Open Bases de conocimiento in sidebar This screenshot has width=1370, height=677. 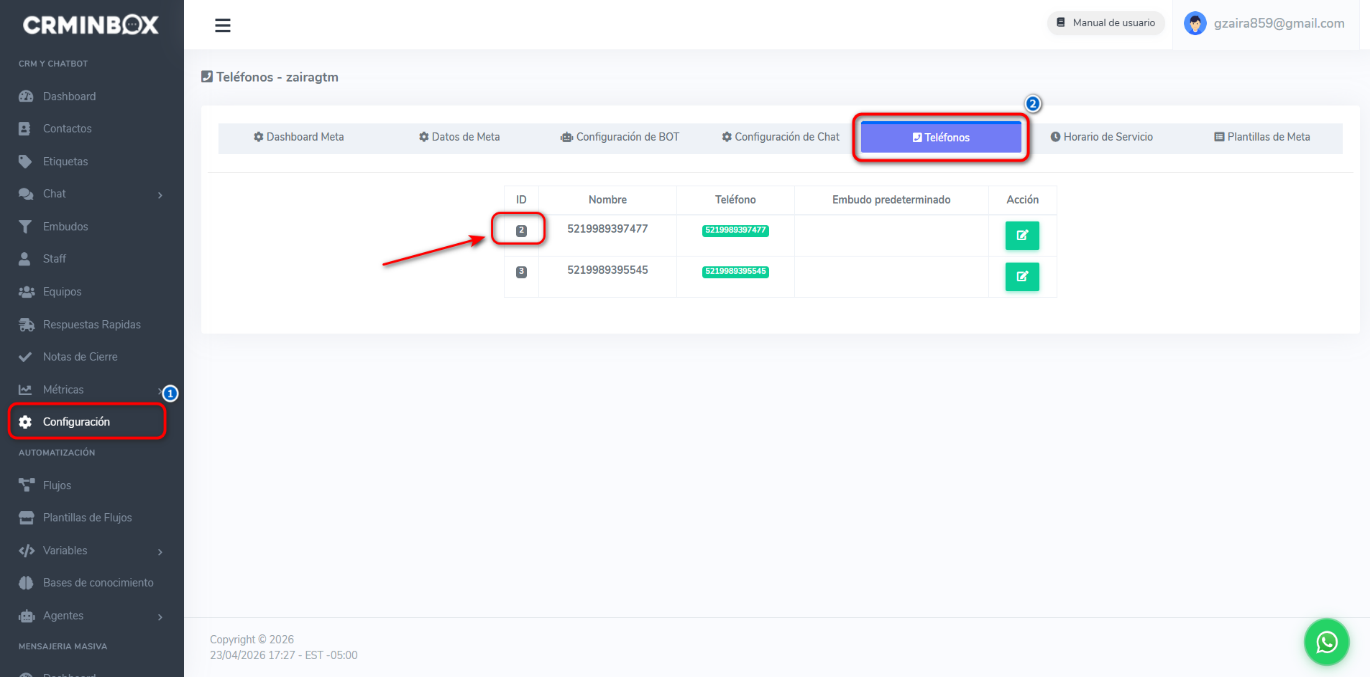click(97, 583)
